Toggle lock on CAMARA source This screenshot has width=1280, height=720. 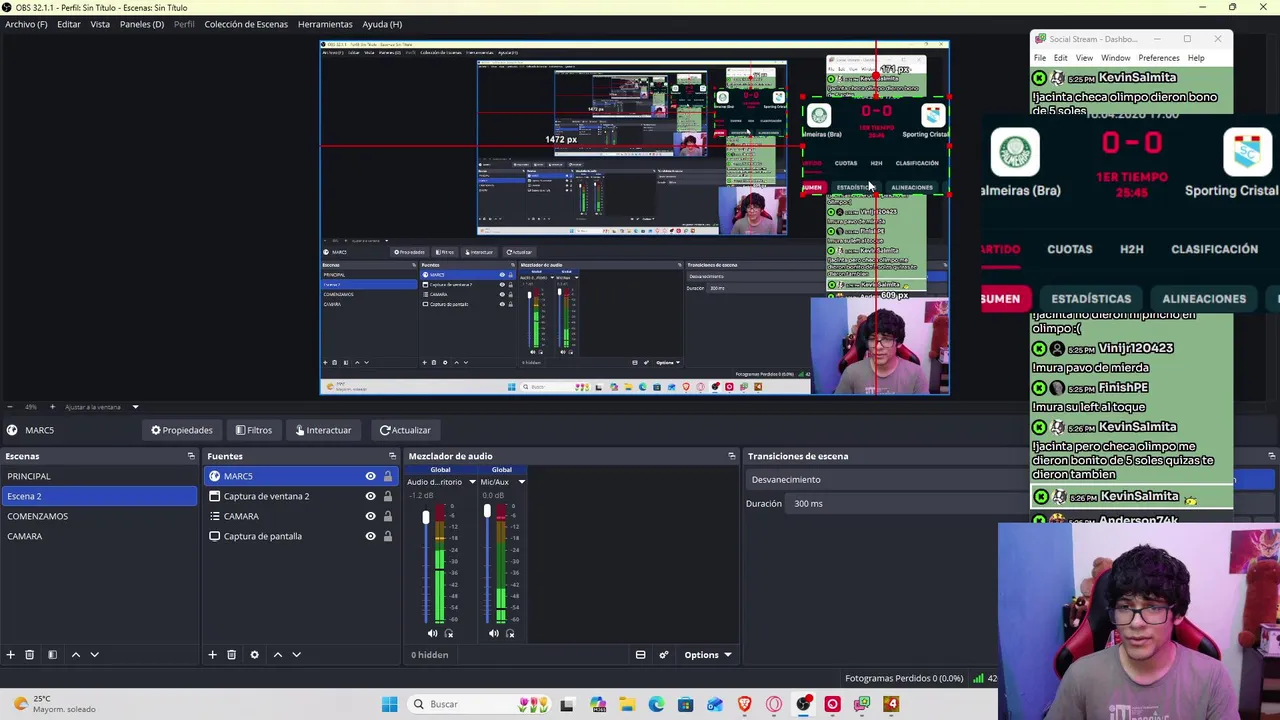coord(388,516)
